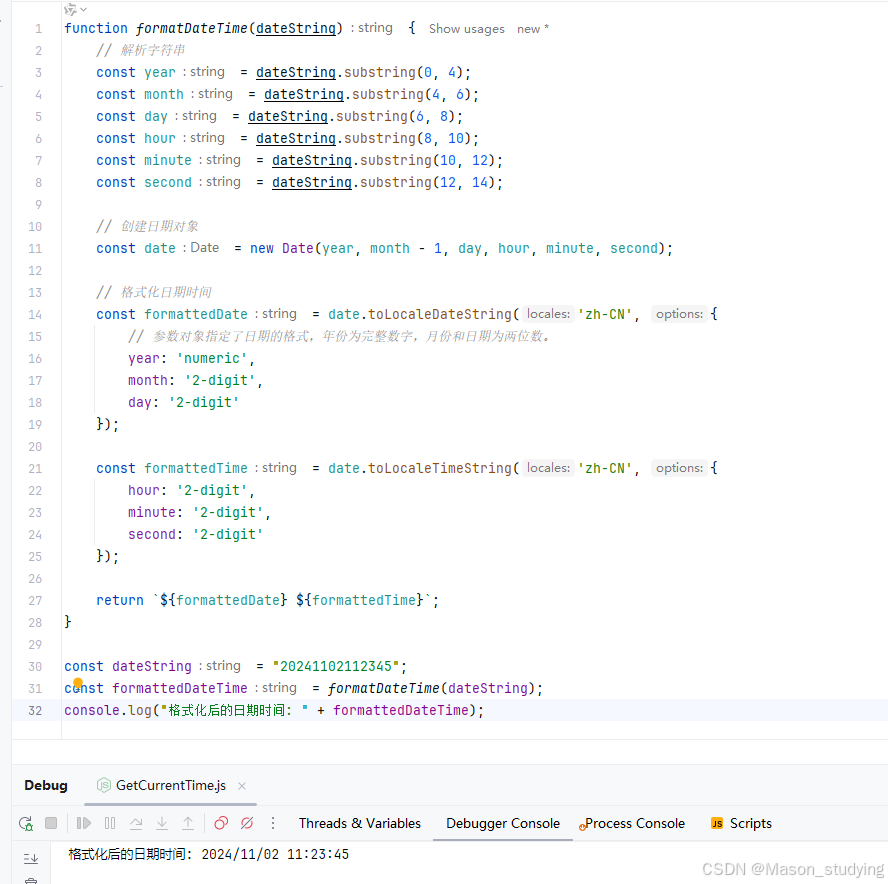Screen dimensions: 888x884
Task: Open the Scripts tab
Action: 741,823
